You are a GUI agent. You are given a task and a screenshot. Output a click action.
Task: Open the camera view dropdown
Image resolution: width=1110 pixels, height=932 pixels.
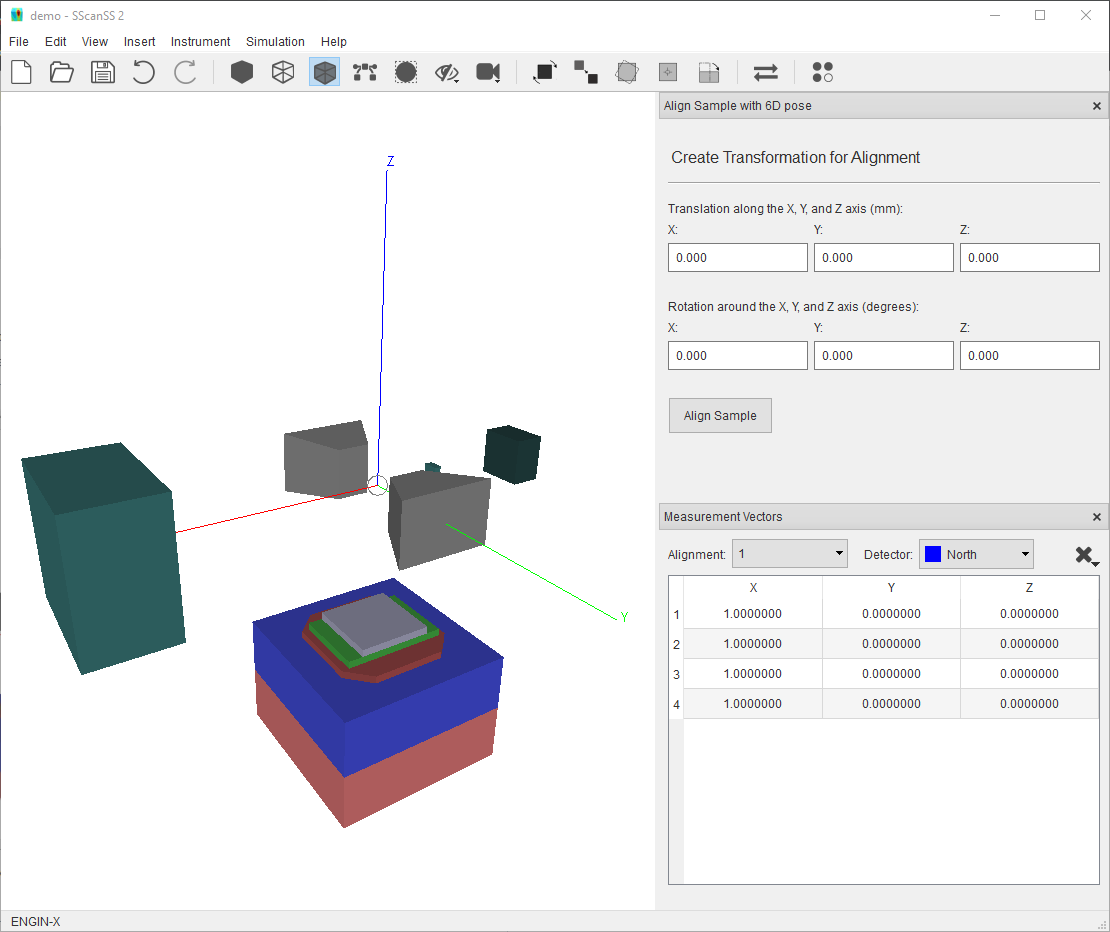coord(488,72)
